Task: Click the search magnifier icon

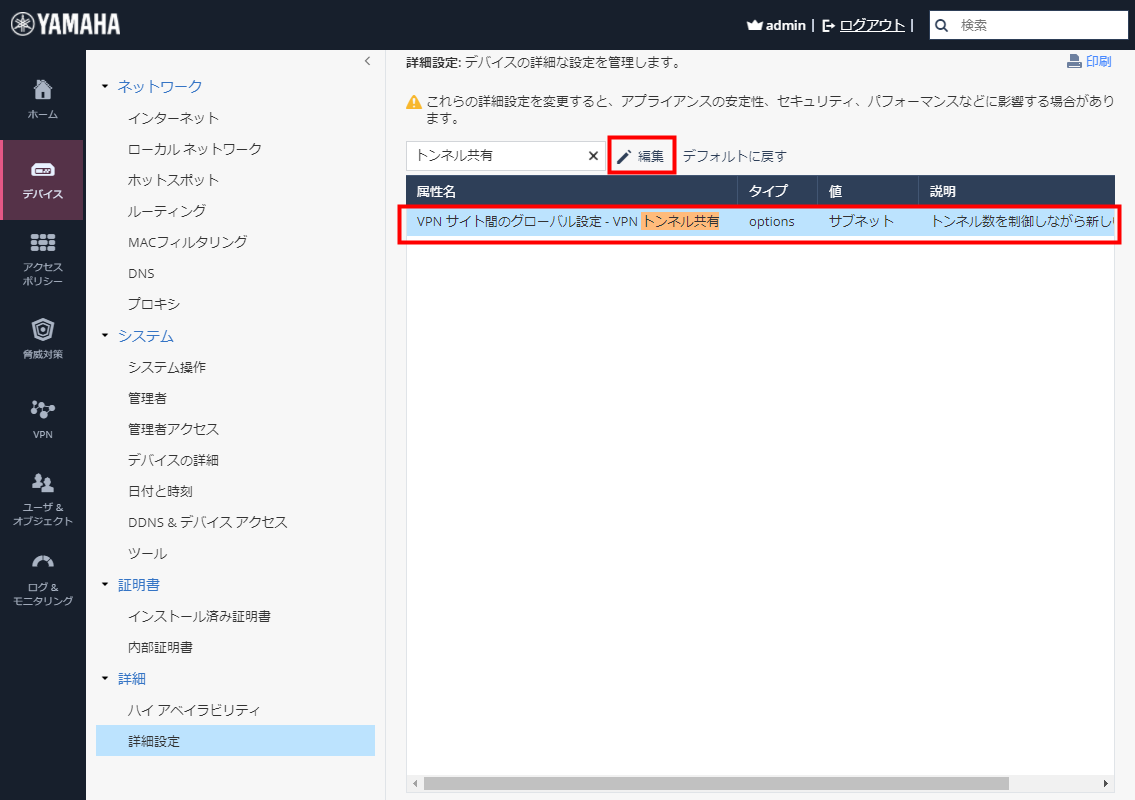Action: coord(941,24)
